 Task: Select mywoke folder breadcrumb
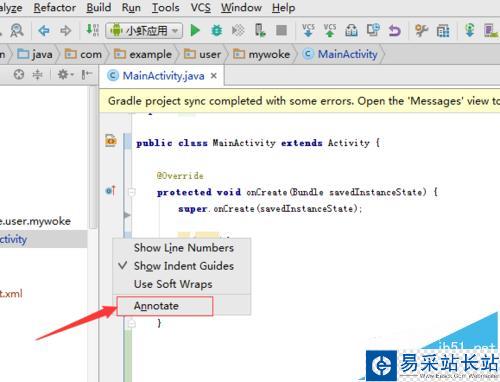(x=261, y=54)
